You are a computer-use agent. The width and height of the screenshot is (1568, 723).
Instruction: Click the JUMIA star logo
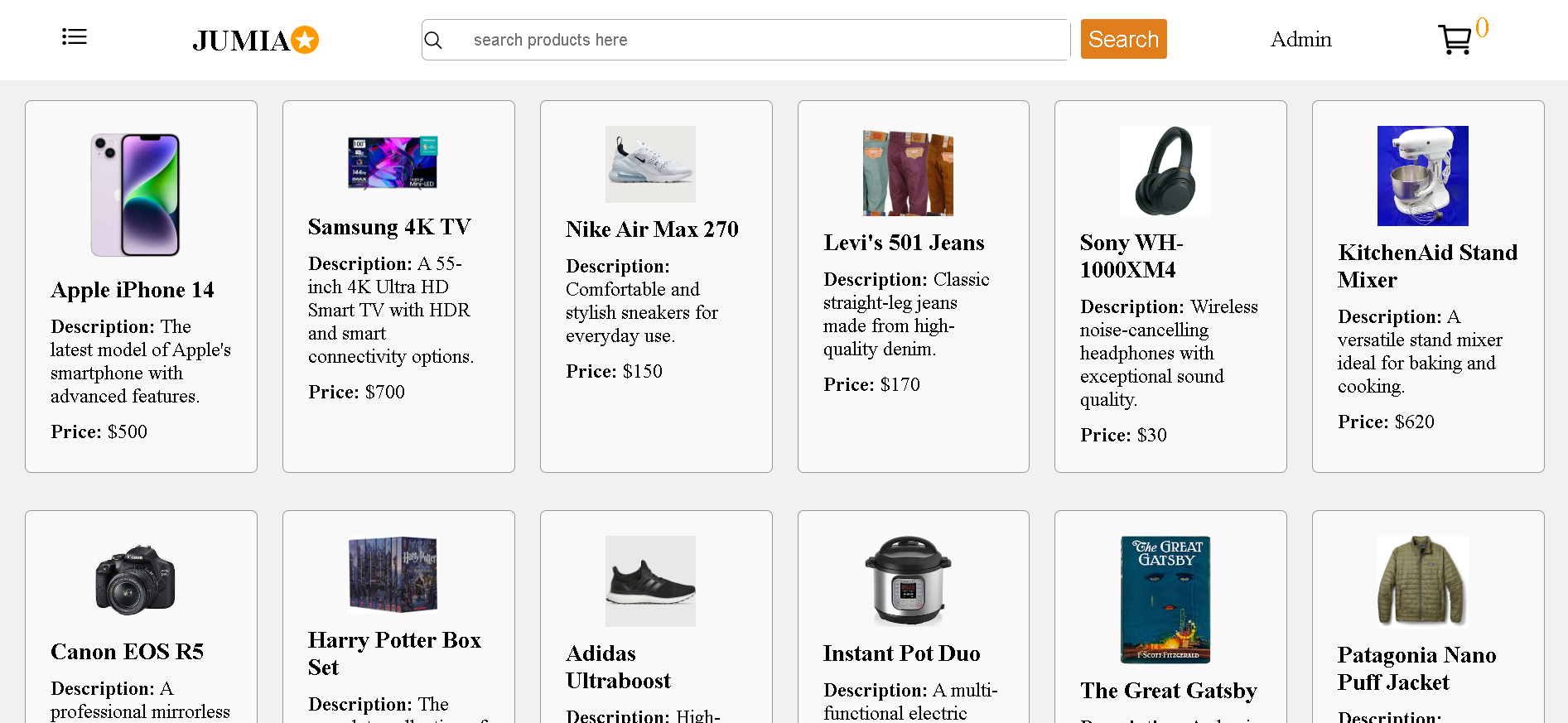tap(256, 40)
